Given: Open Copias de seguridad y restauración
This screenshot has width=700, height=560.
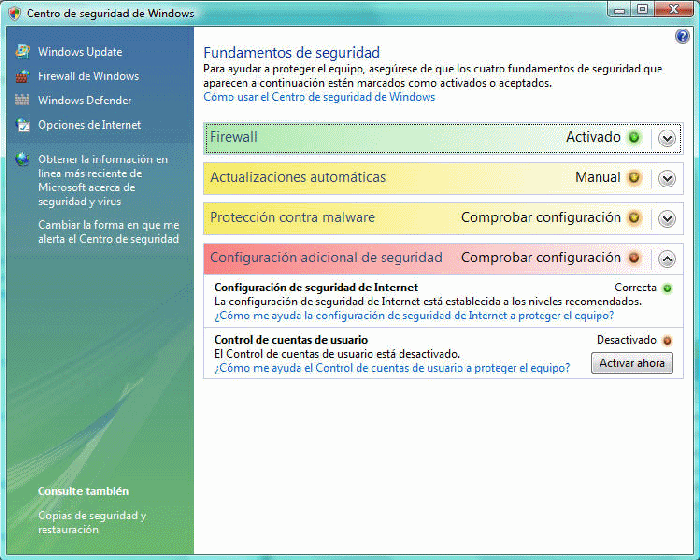Looking at the screenshot, I should [x=92, y=522].
